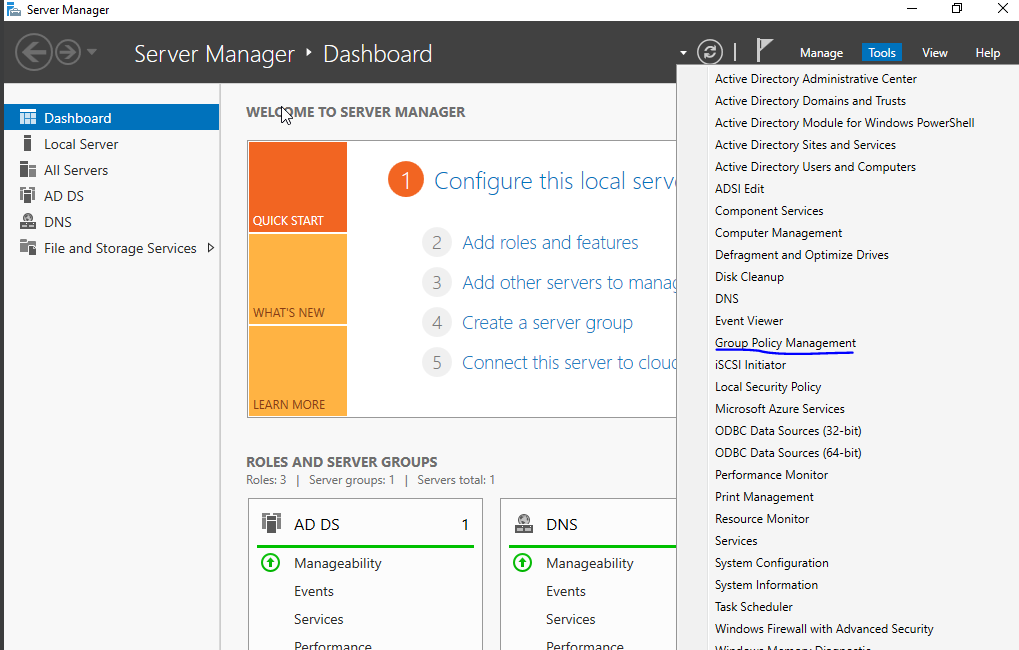Open Events in the AD DS tile
Image resolution: width=1019 pixels, height=650 pixels.
point(313,592)
